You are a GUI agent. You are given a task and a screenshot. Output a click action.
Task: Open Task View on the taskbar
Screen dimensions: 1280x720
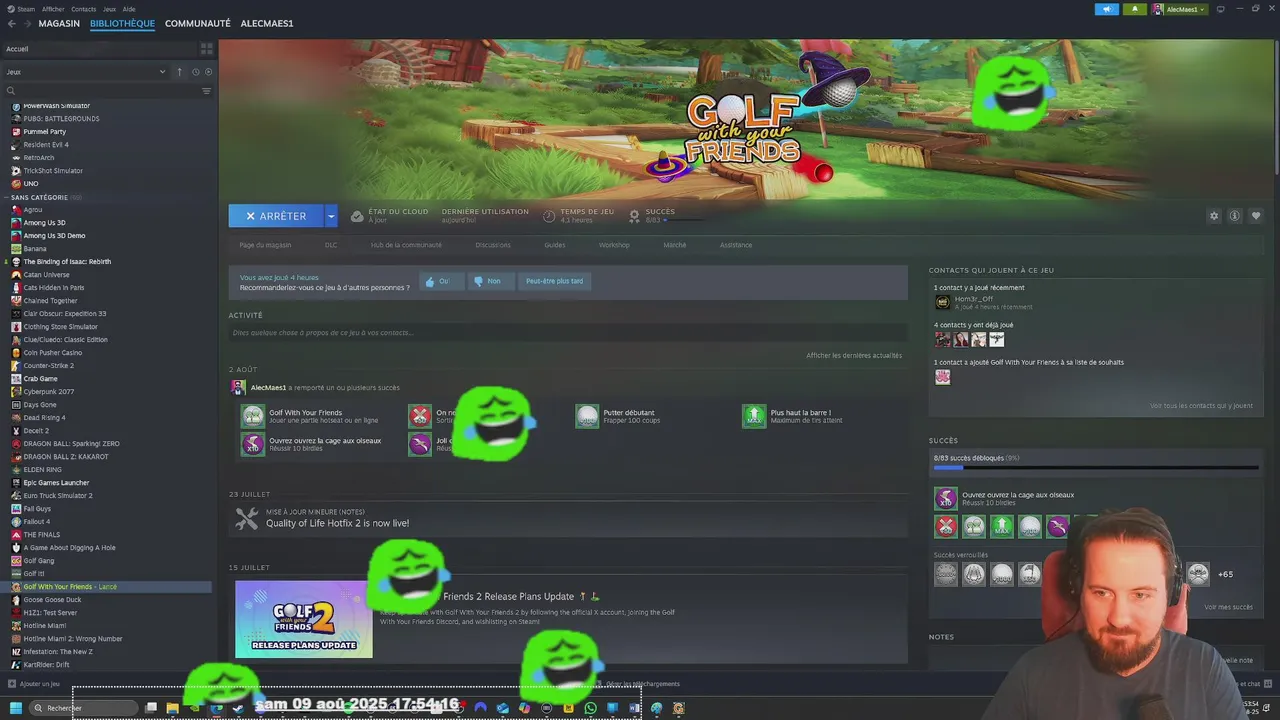[151, 708]
